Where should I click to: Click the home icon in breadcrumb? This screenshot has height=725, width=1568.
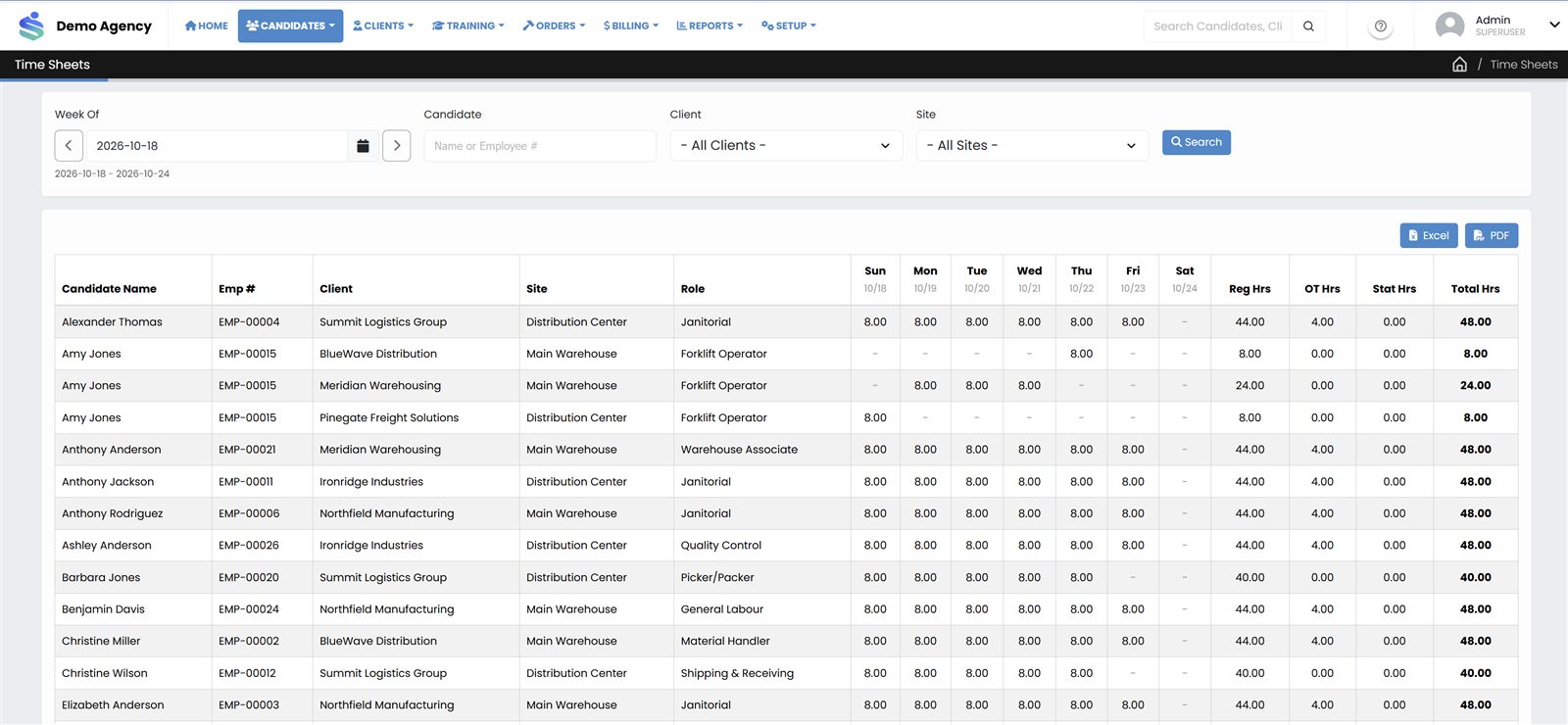1459,65
